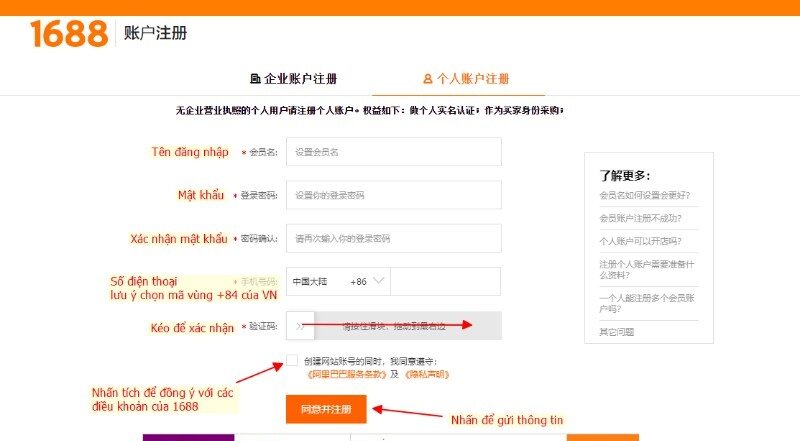Open help link 注册个人账户需要准备什么资料?
This screenshot has width=800, height=441.
pyautogui.click(x=647, y=270)
